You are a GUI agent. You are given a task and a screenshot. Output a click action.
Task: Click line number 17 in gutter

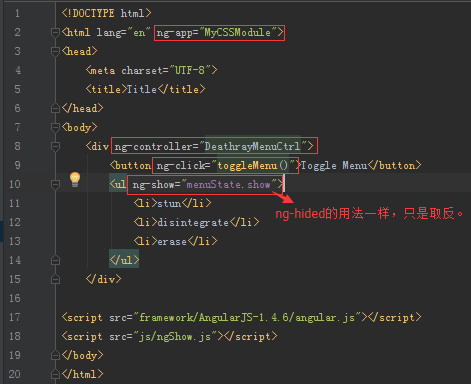pyautogui.click(x=15, y=317)
